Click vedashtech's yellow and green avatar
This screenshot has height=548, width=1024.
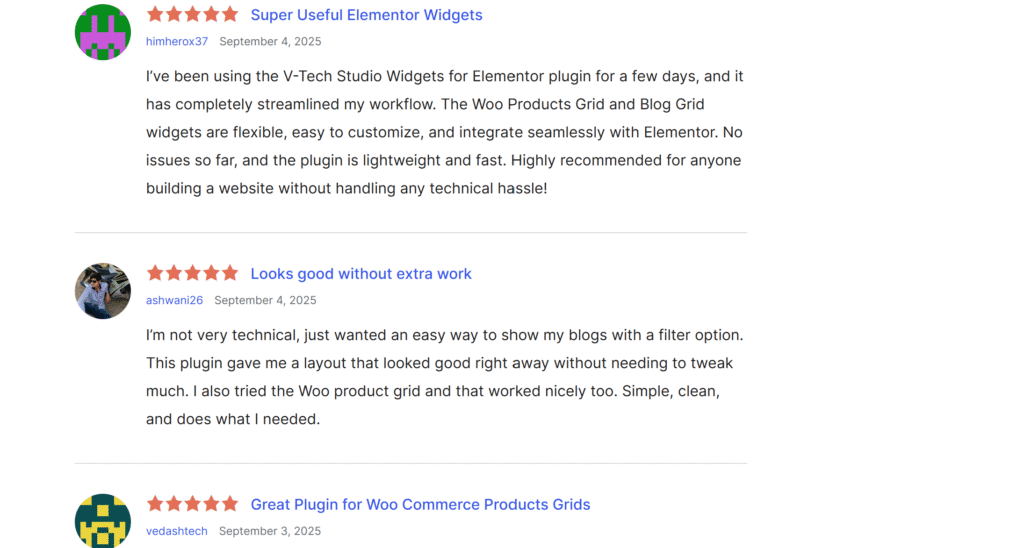pyautogui.click(x=103, y=521)
